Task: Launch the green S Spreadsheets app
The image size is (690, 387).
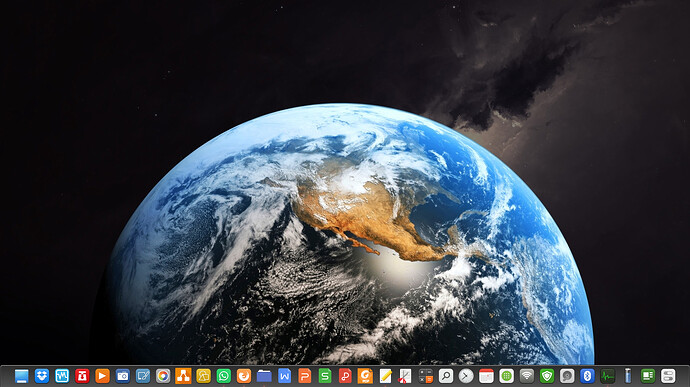Action: [325, 376]
